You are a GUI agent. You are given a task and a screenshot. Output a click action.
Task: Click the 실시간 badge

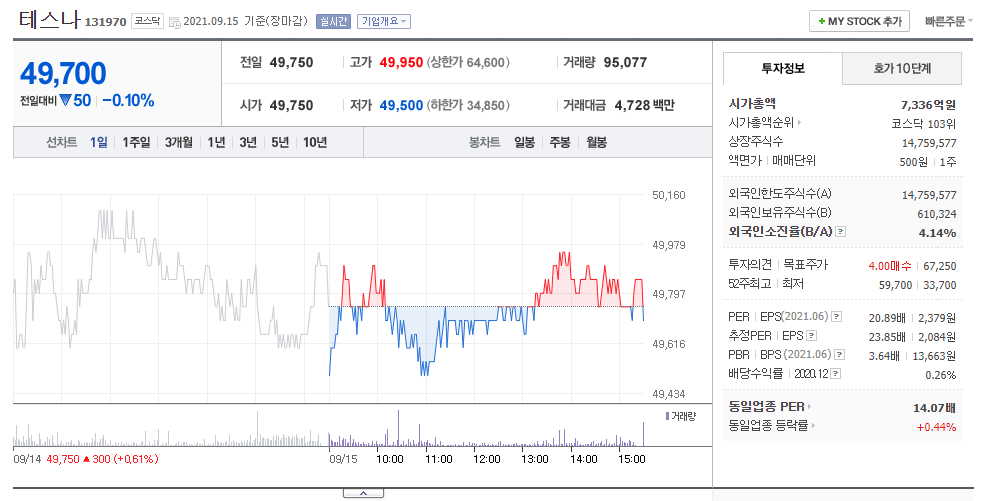pyautogui.click(x=333, y=22)
